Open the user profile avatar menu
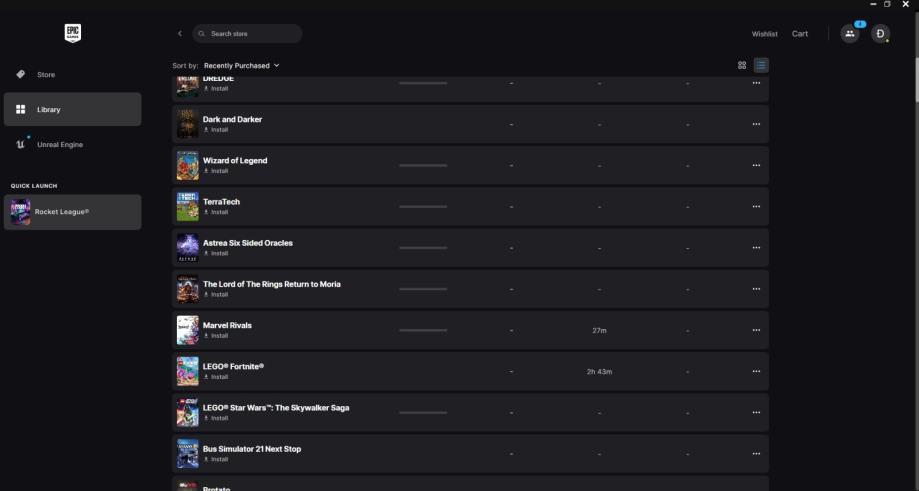The height and width of the screenshot is (491, 919). pos(880,33)
